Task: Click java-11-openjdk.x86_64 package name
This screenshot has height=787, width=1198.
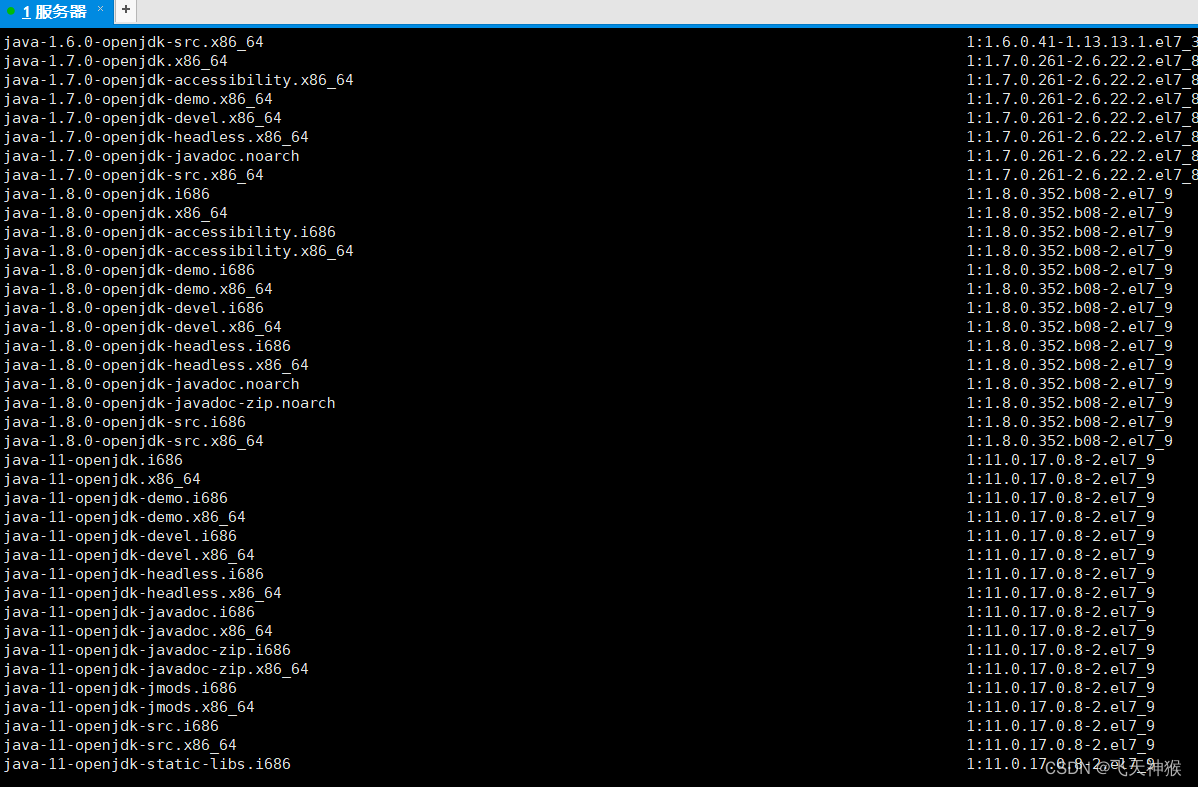Action: [x=102, y=479]
